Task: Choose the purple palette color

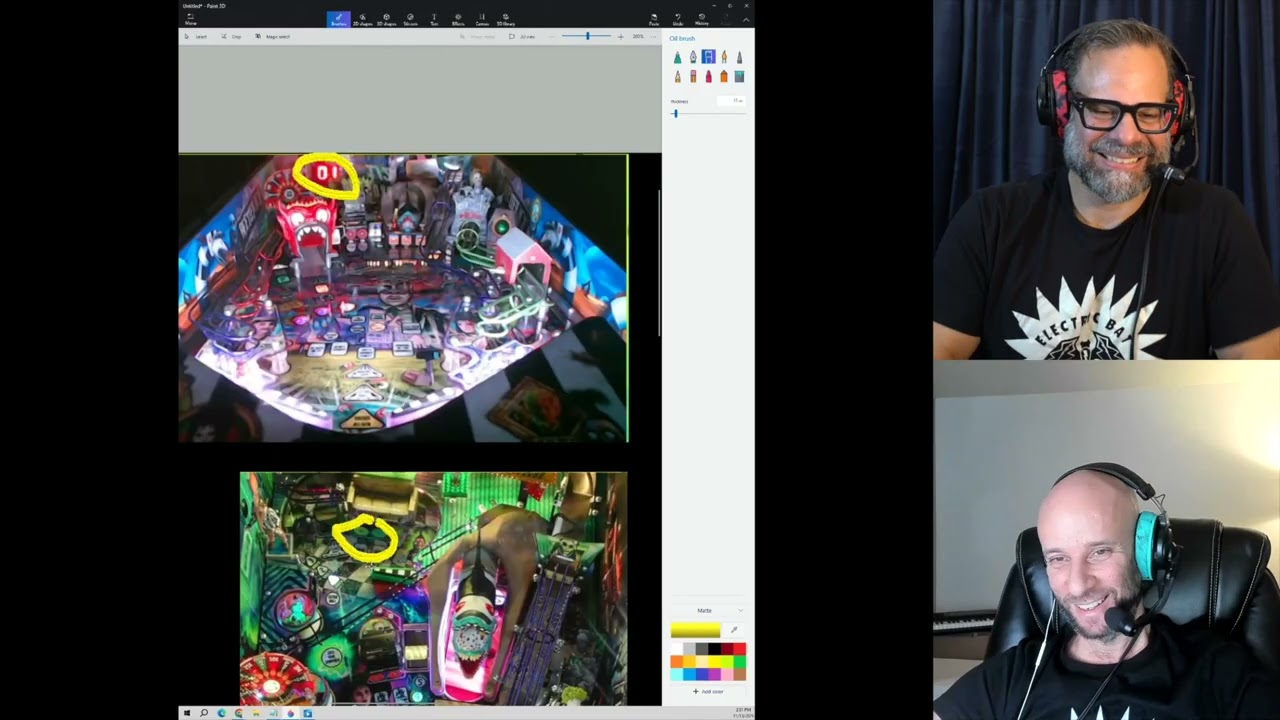Action: [714, 674]
